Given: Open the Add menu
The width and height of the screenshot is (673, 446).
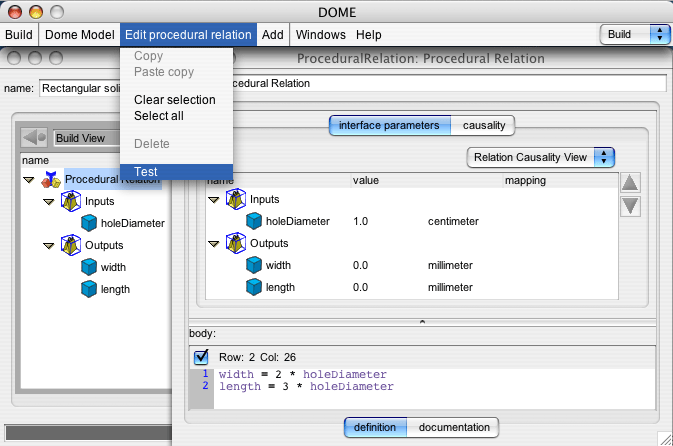Looking at the screenshot, I should point(273,34).
